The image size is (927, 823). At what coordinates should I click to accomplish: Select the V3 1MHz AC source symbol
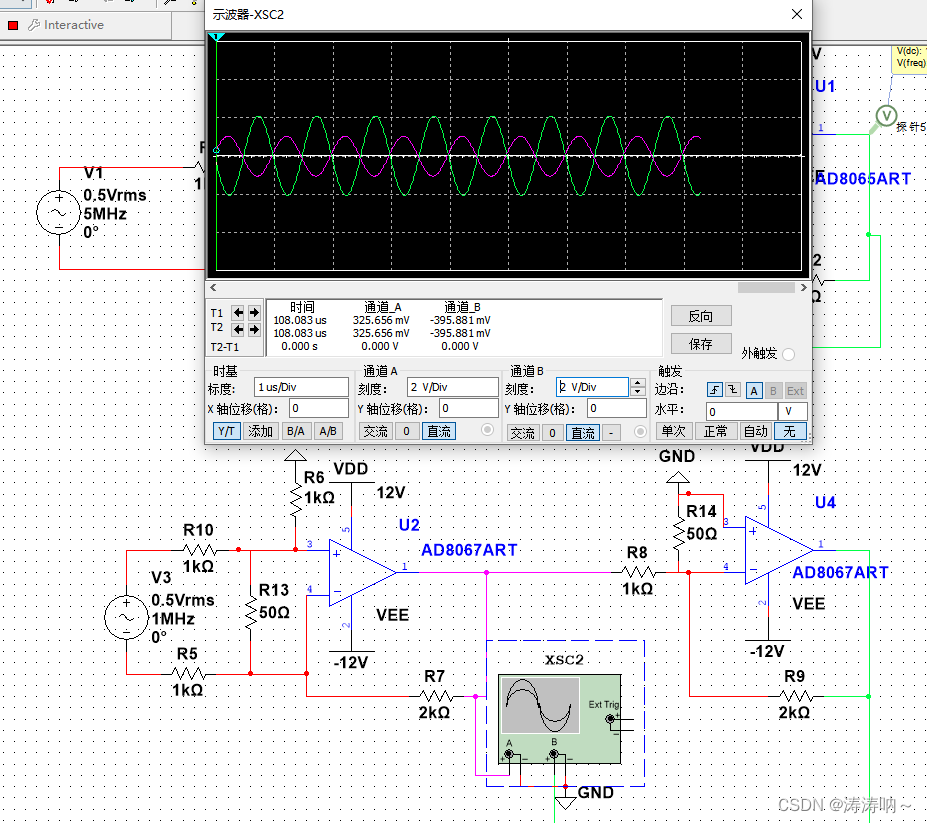pos(126,617)
